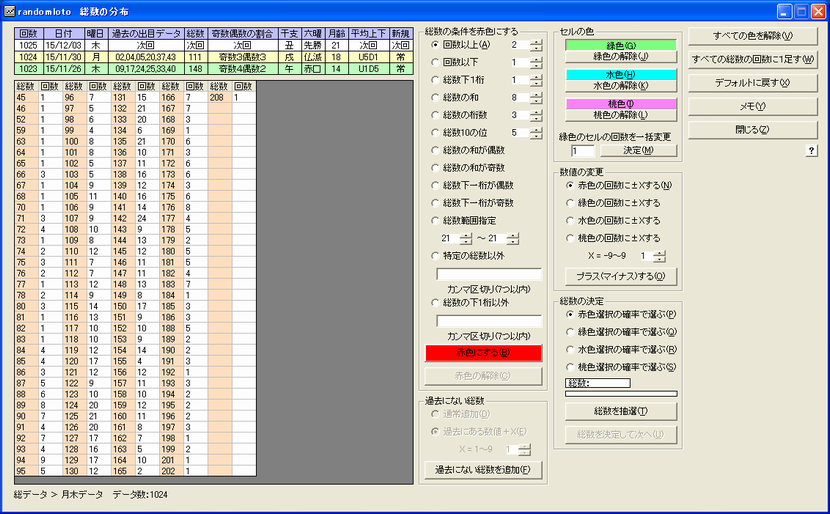Increase the 総数10の位 spinner value
The height and width of the screenshot is (514, 830).
536,130
